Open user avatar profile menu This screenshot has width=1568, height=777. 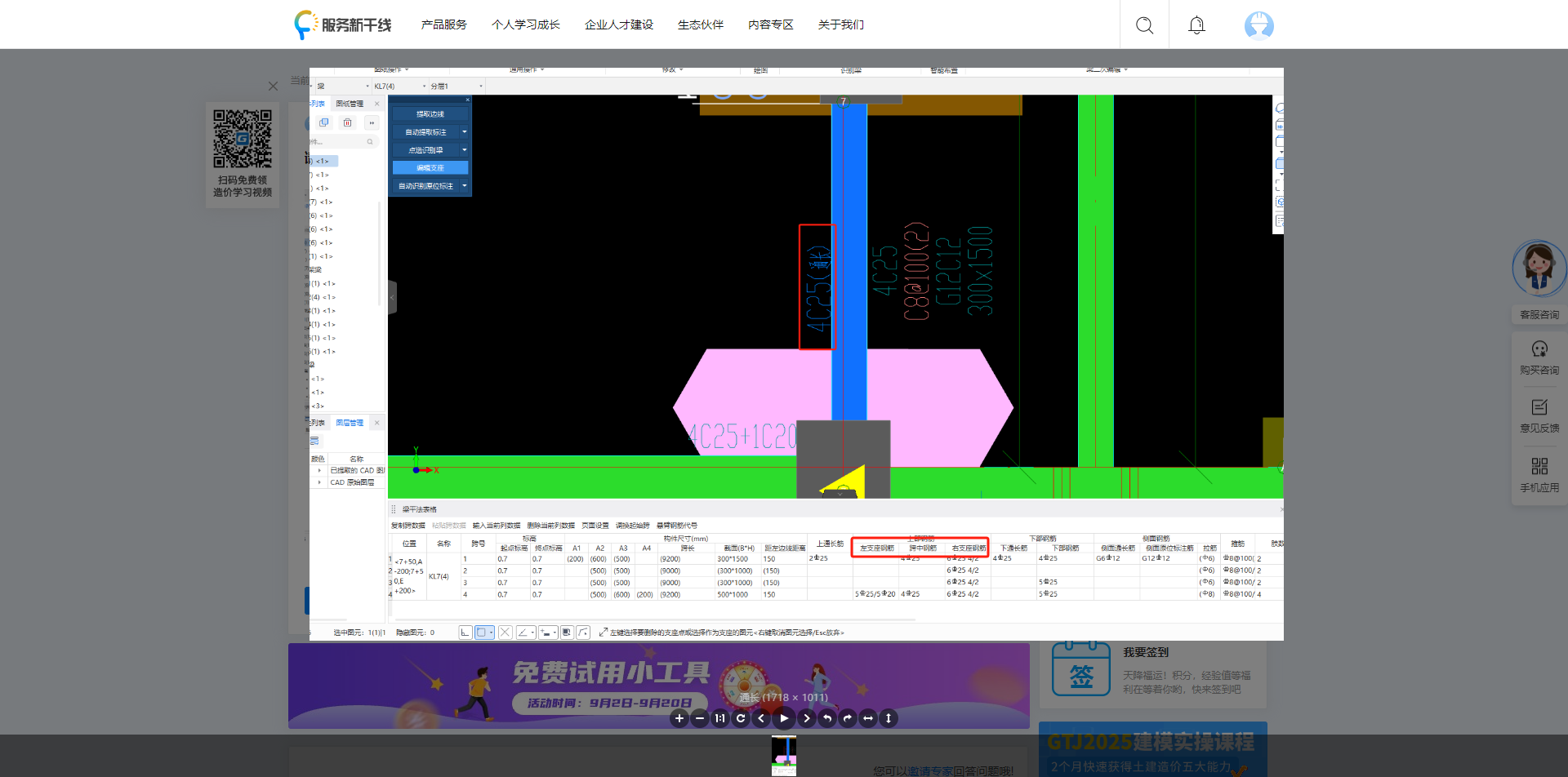point(1258,25)
